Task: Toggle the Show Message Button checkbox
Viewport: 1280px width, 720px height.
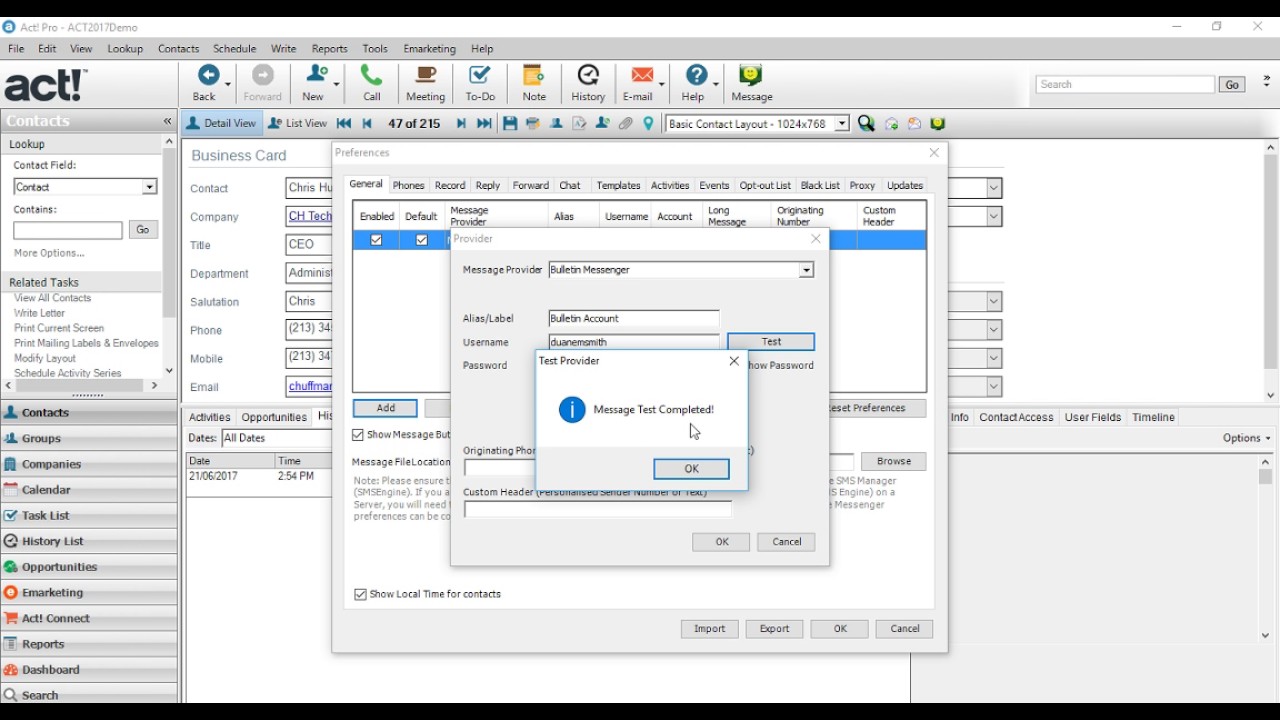Action: (x=358, y=435)
